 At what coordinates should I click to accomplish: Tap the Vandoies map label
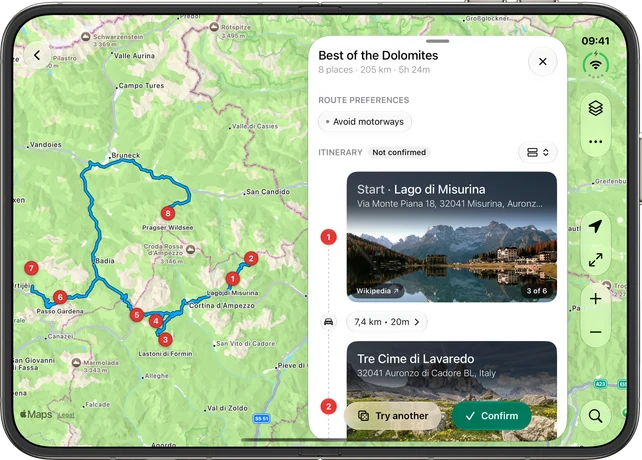46,145
